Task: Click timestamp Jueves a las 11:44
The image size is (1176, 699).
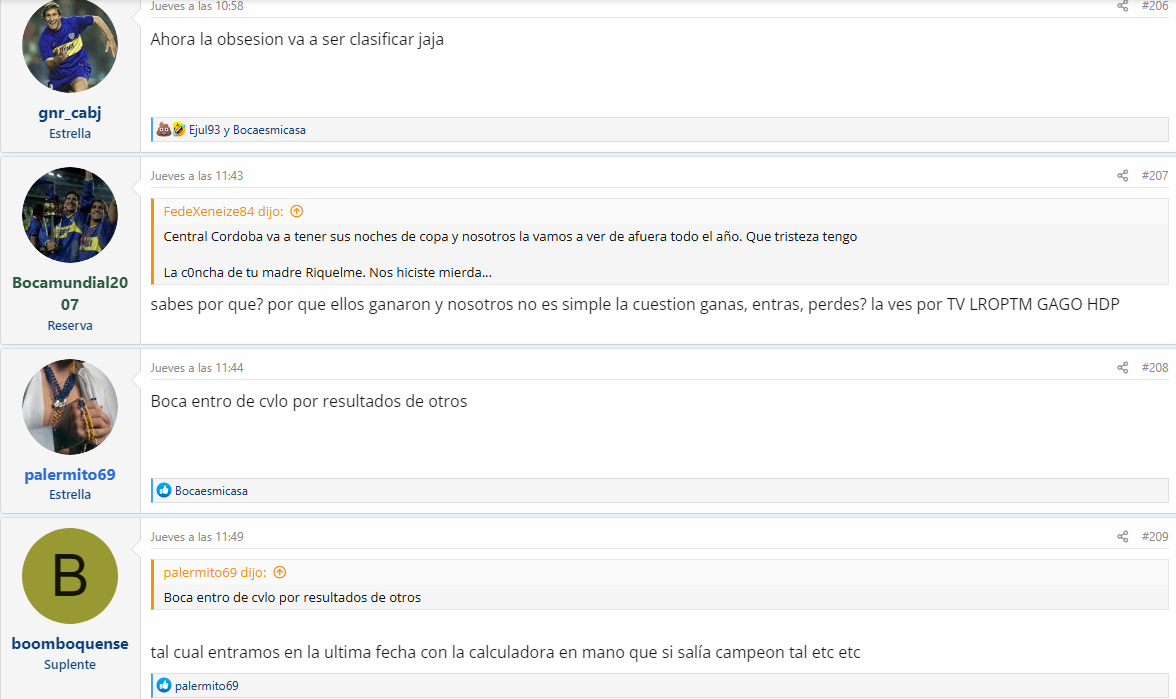Action: click(196, 368)
